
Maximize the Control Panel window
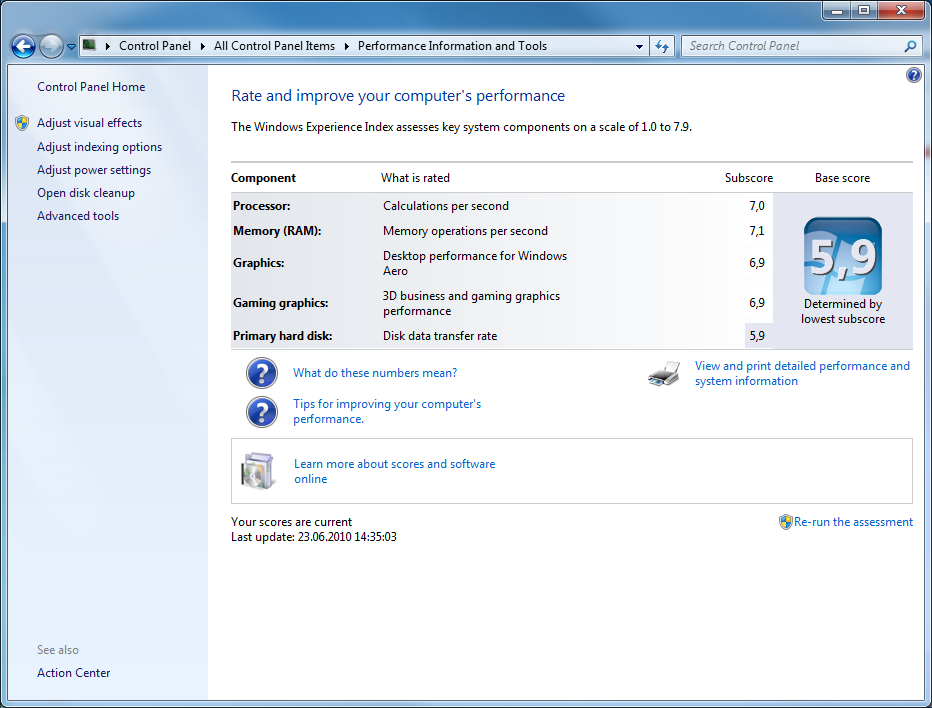coord(864,10)
